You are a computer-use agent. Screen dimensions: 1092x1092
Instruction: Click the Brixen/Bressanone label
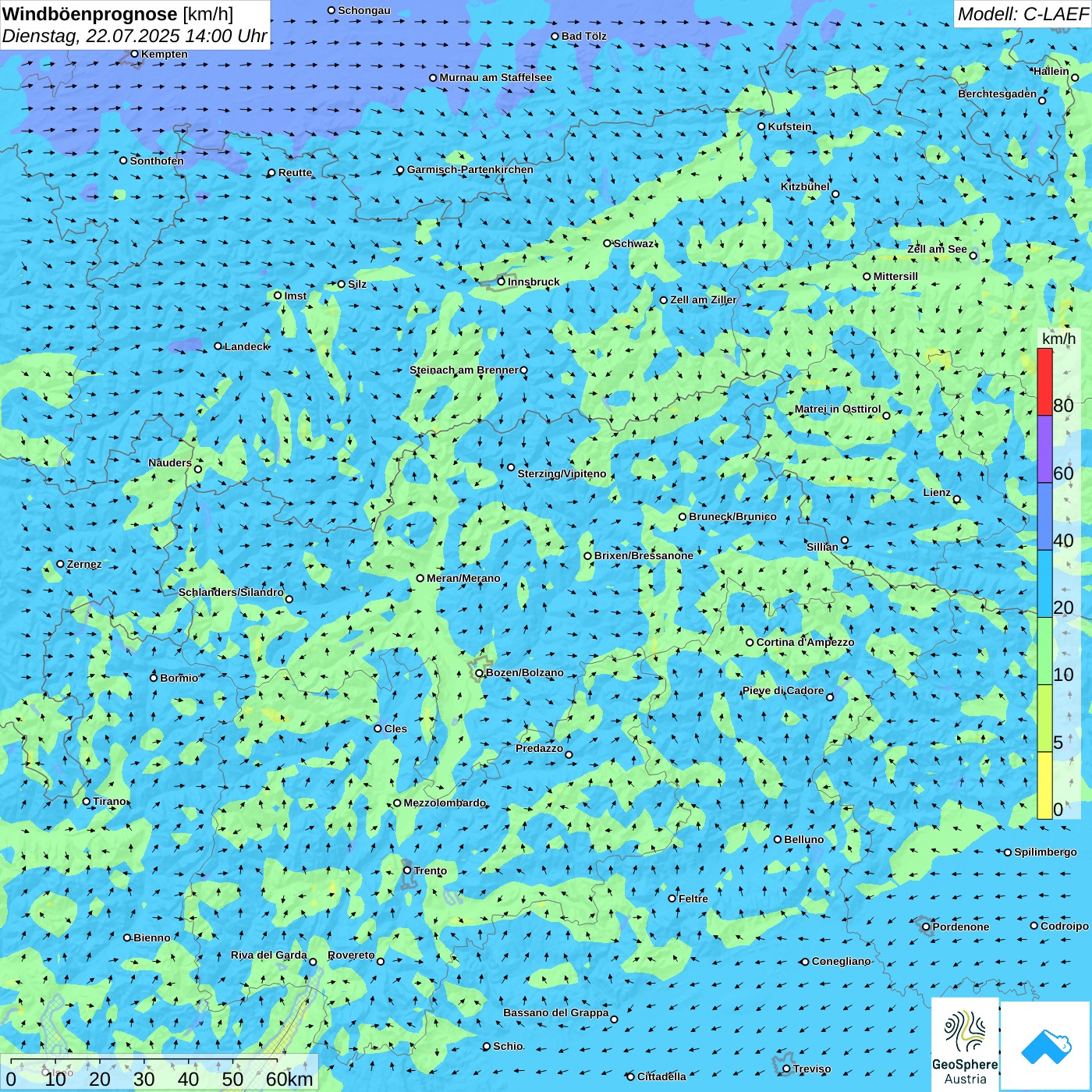[x=643, y=555]
